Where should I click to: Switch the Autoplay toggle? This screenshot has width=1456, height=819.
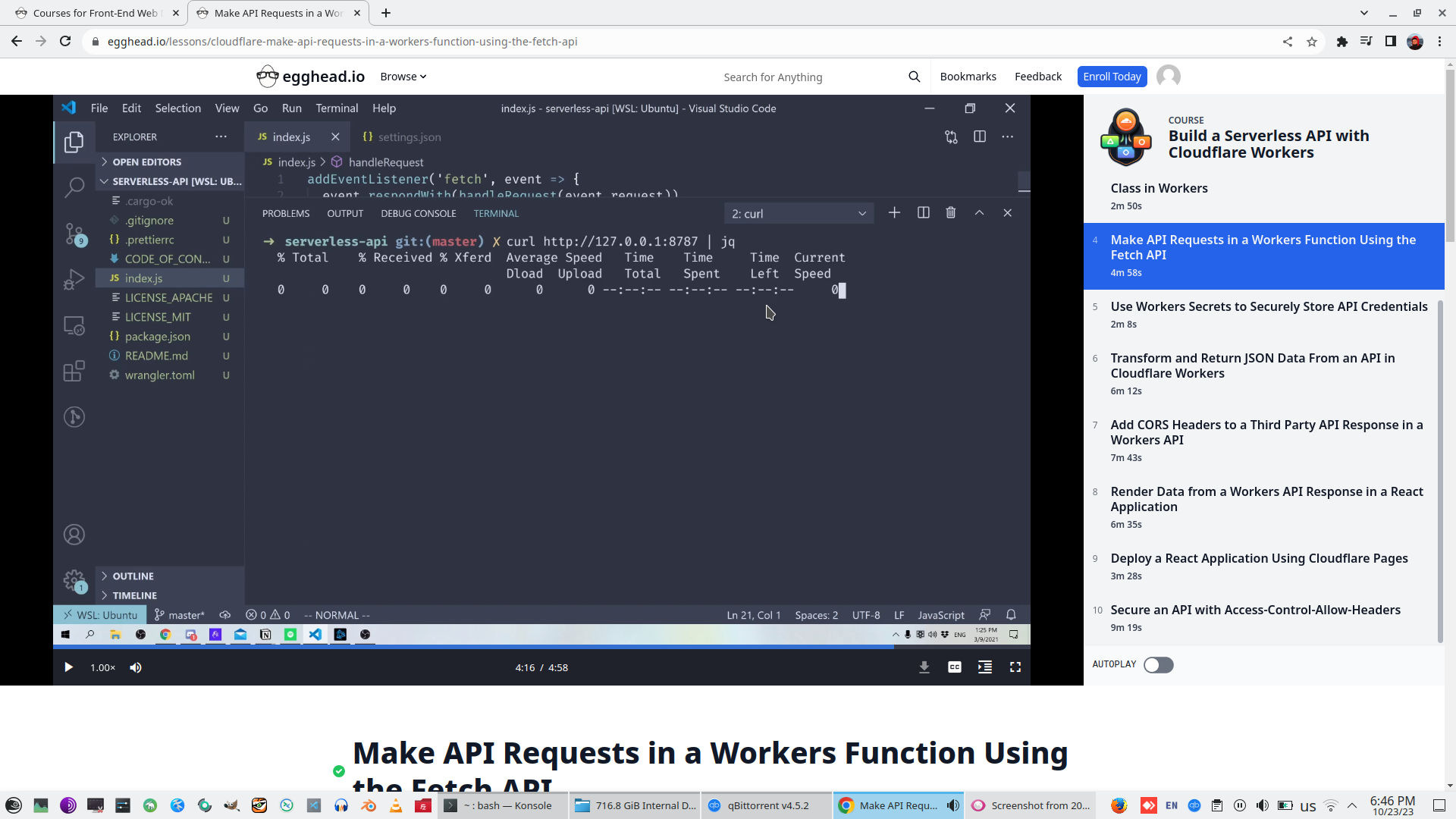[x=1158, y=665]
